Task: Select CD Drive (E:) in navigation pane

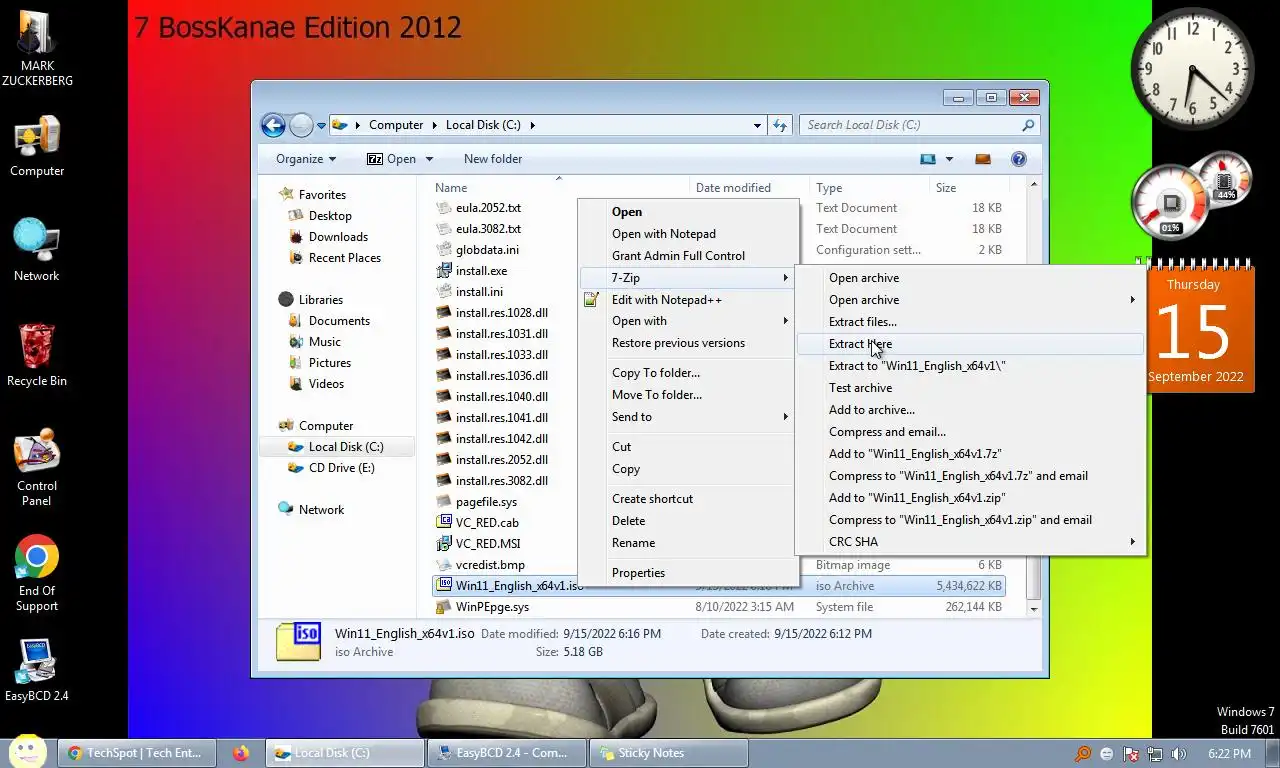Action: [341, 468]
